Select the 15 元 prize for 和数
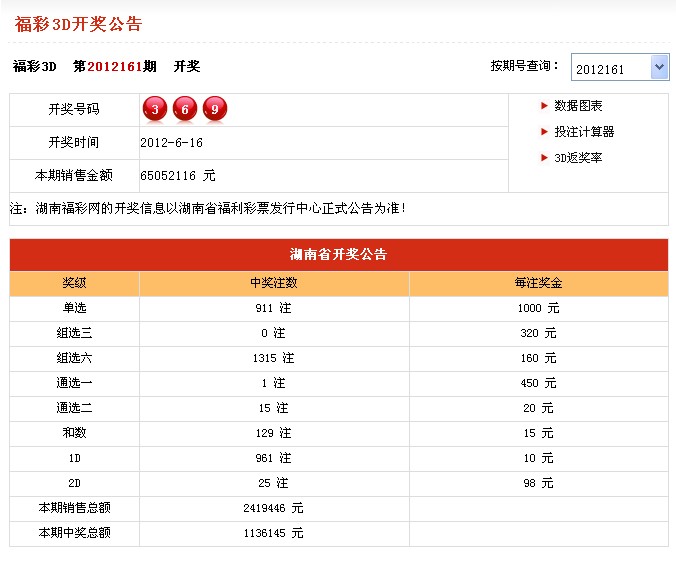676x563 pixels. (x=538, y=433)
